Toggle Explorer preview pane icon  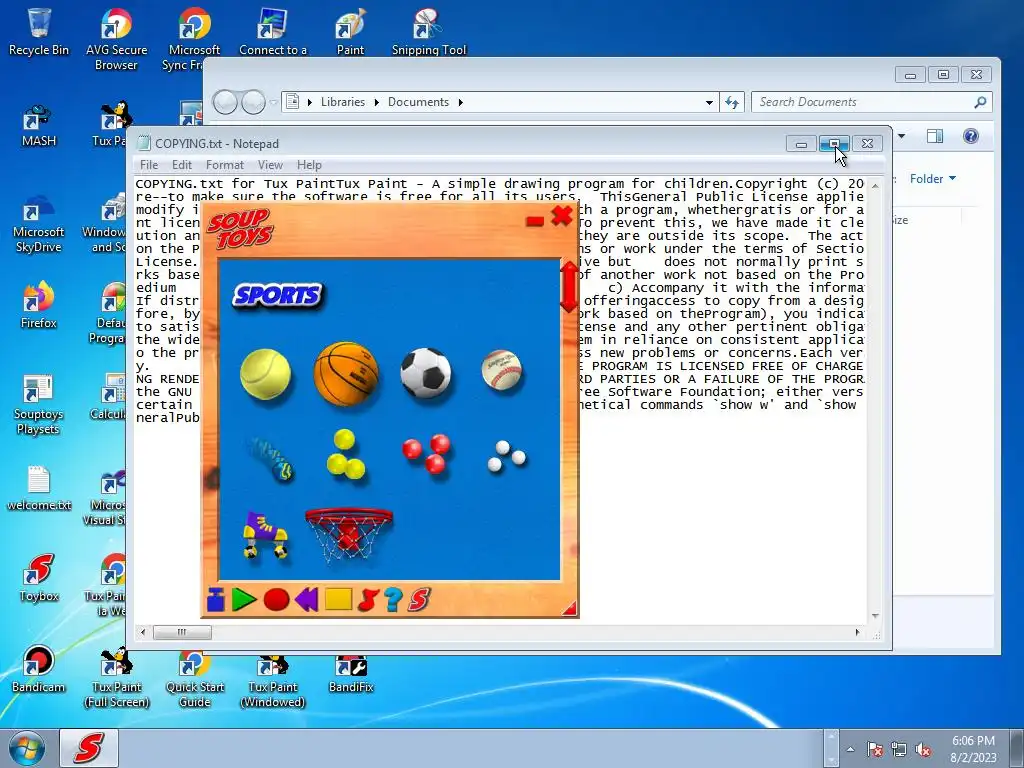pos(935,136)
